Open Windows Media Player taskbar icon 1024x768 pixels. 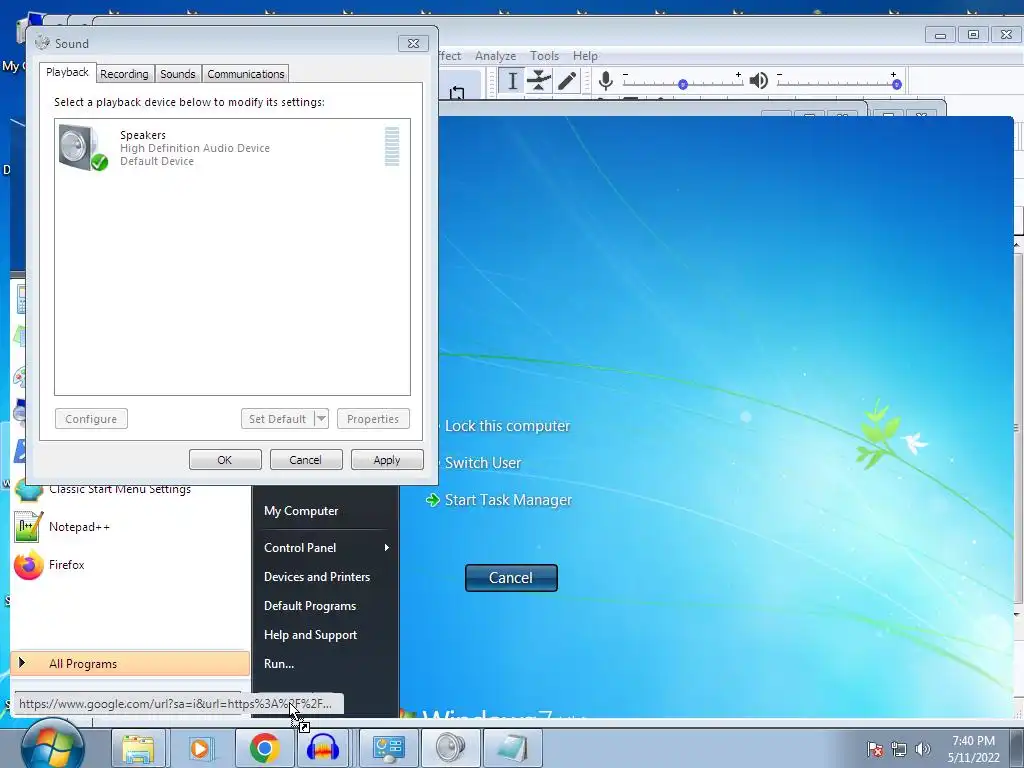pyautogui.click(x=201, y=748)
